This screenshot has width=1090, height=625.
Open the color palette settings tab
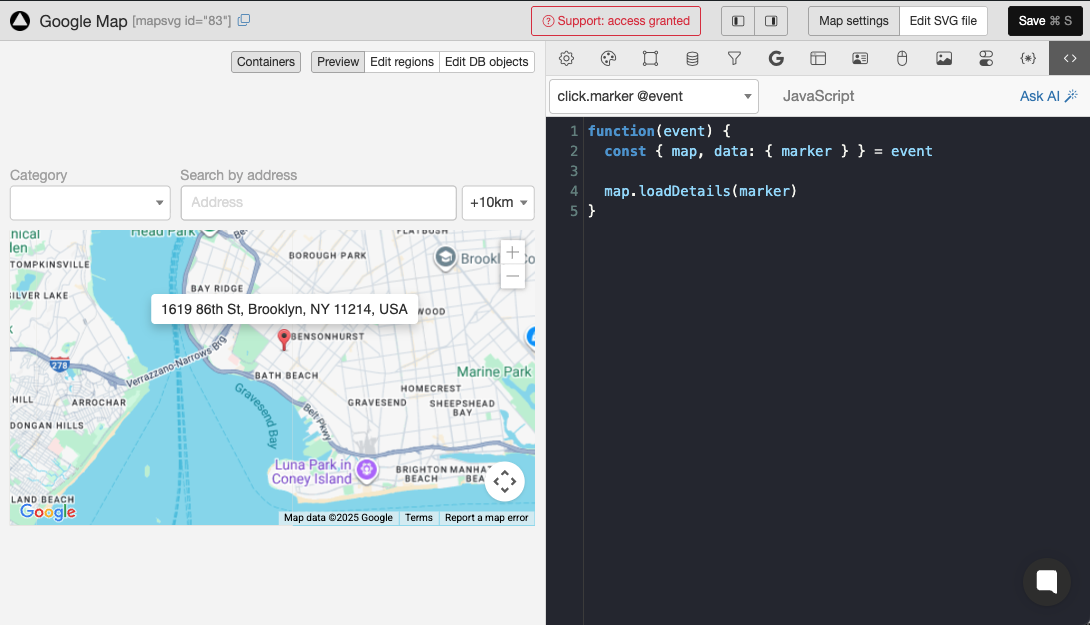point(608,59)
